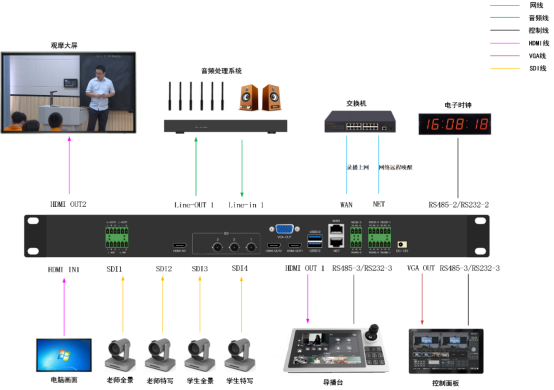Click the HDMI OUT2 label
This screenshot has width=554, height=390.
click(x=68, y=204)
